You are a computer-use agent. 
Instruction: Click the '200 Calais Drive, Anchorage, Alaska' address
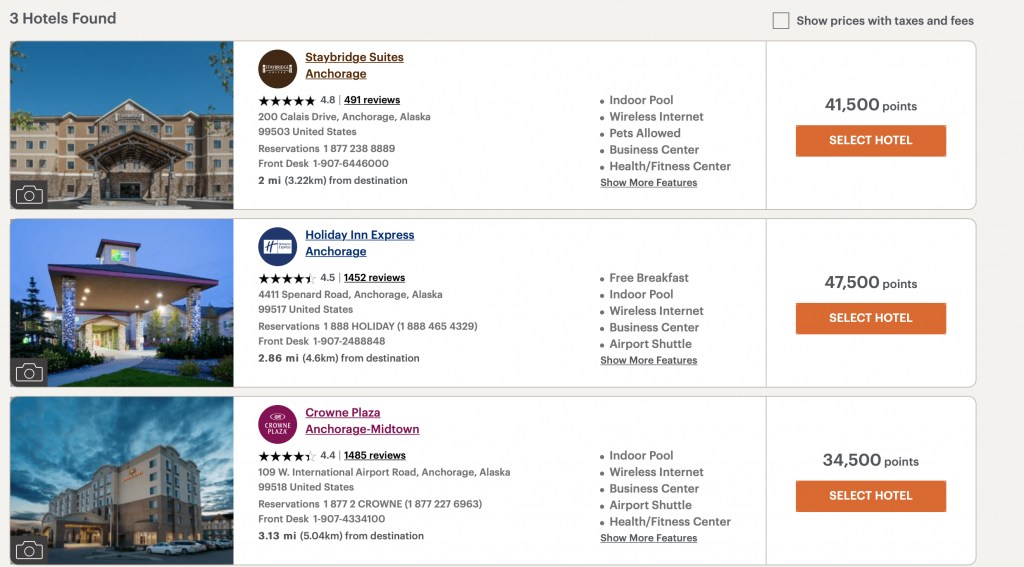pyautogui.click(x=344, y=117)
